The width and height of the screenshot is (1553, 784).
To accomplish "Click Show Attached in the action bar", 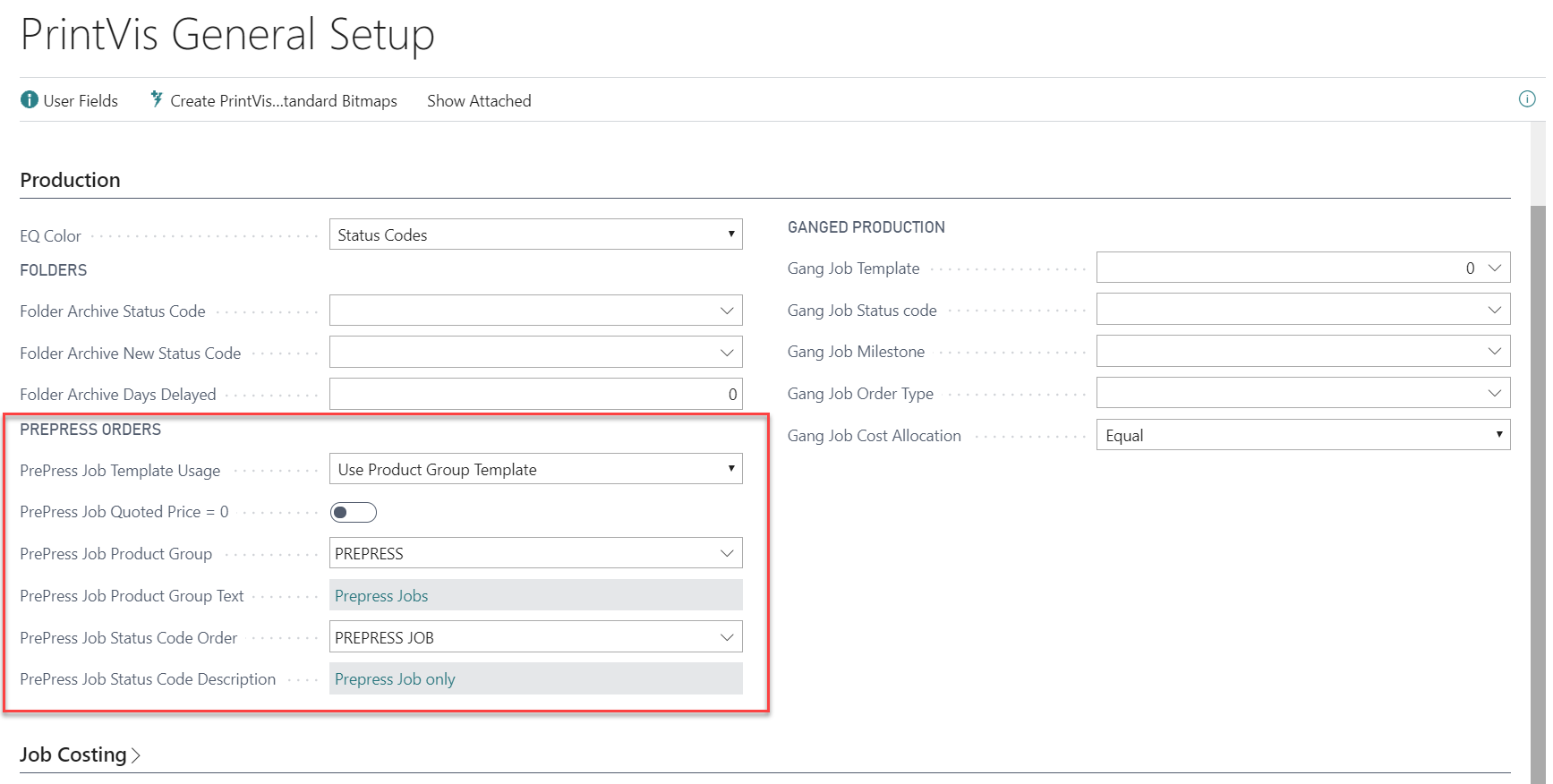I will 479,101.
